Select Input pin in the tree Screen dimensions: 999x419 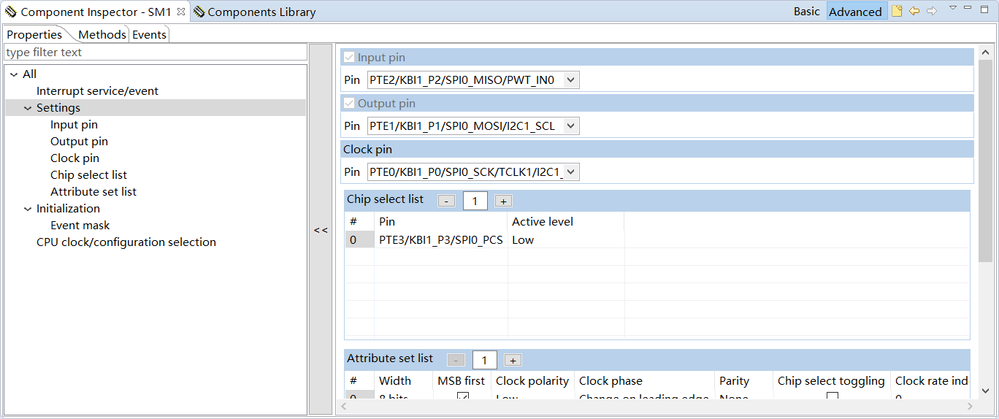[x=74, y=125]
